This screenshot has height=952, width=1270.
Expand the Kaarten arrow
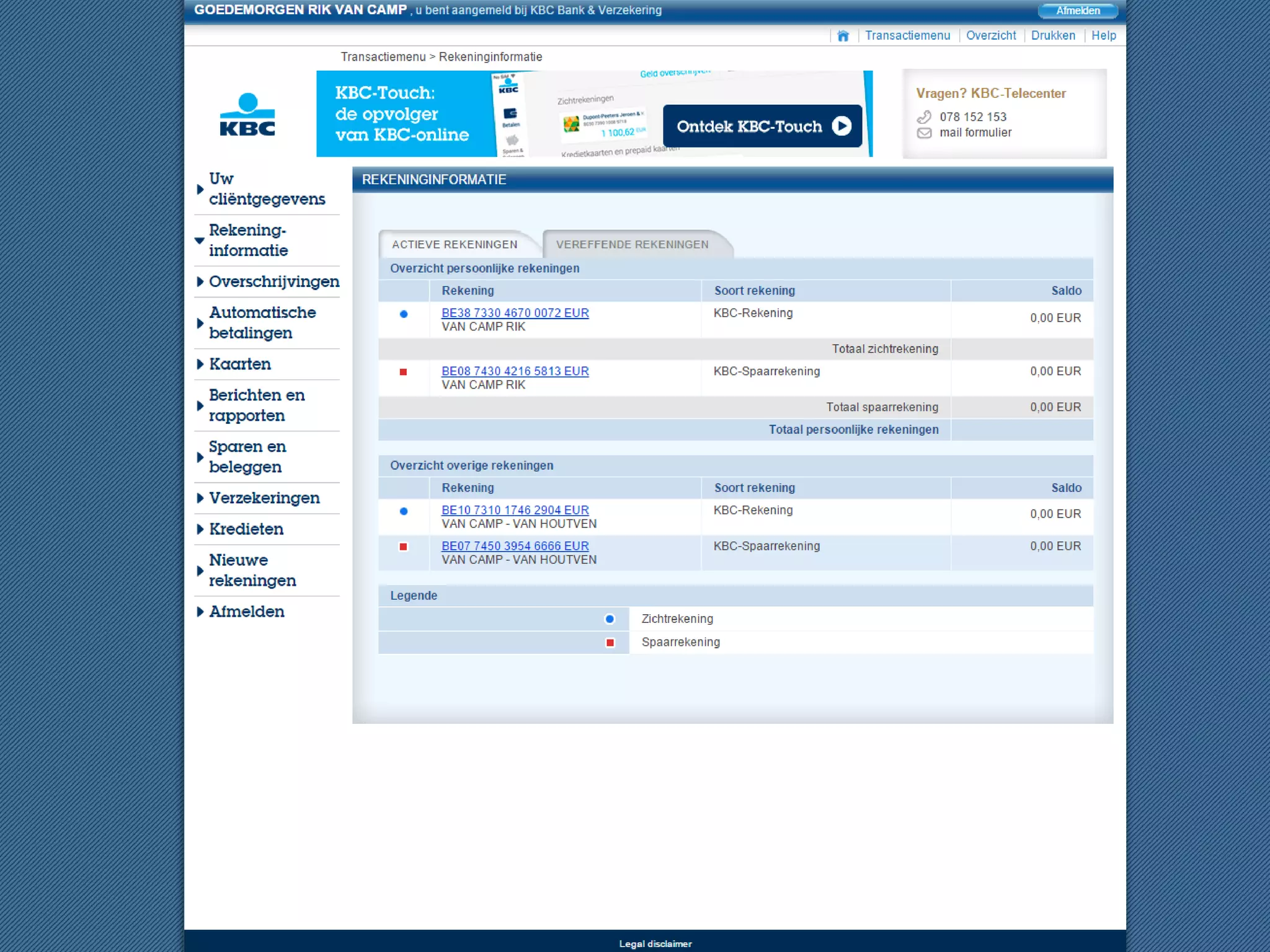coord(200,364)
